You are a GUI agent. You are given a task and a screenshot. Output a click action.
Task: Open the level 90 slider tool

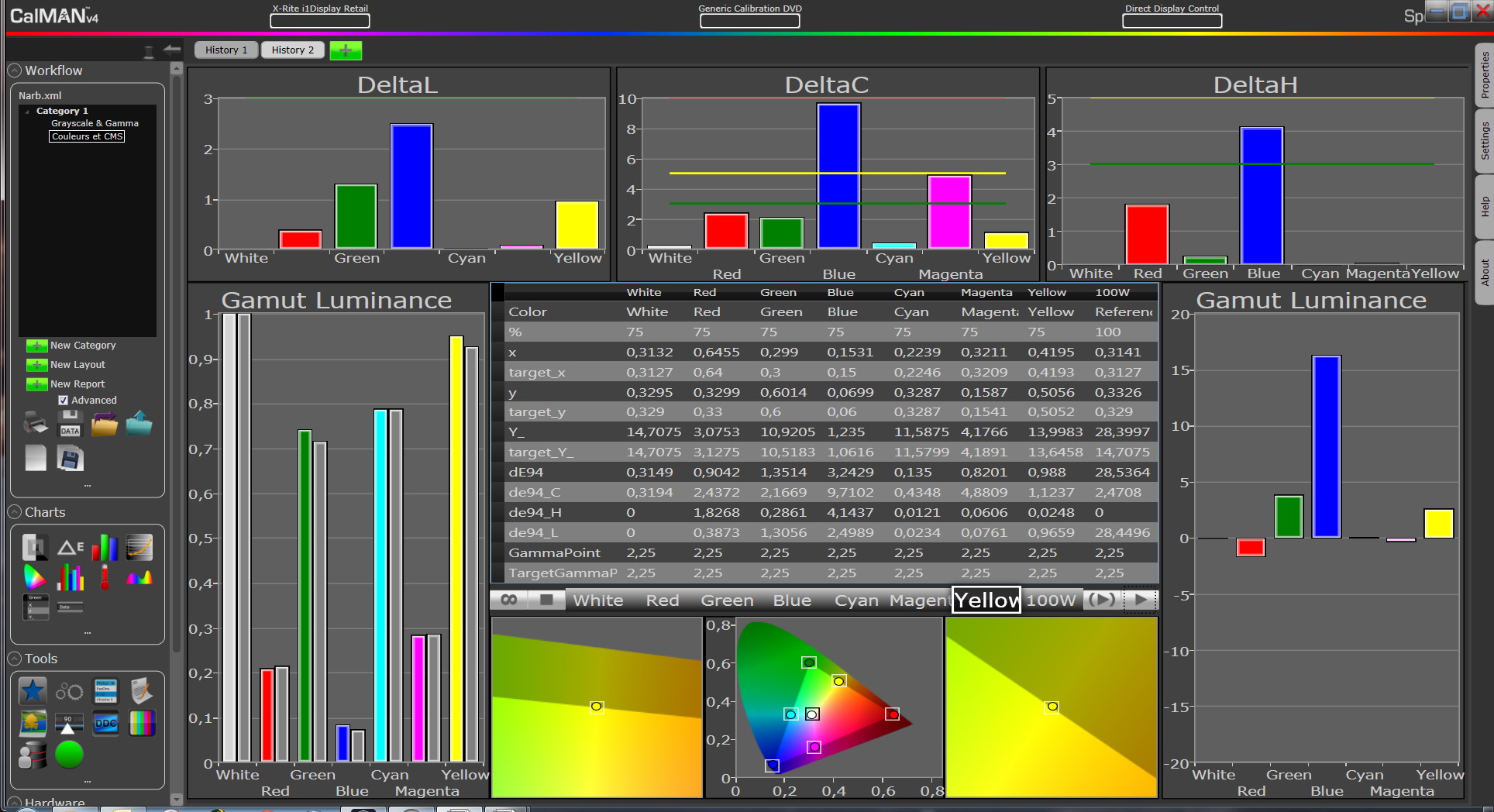point(69,723)
